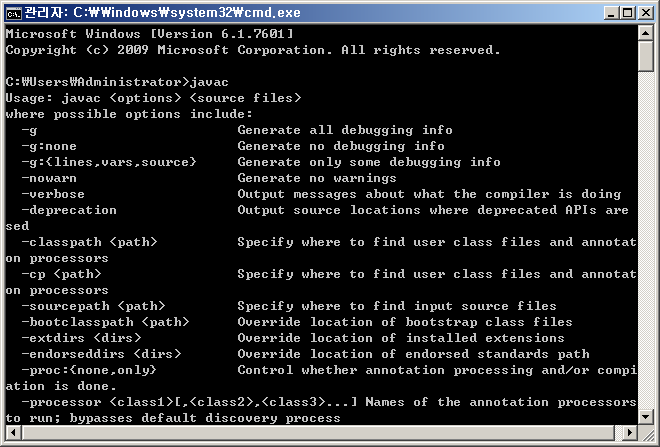The width and height of the screenshot is (660, 447).
Task: Click 'Override location of endorsed standards path'
Action: 413,354
